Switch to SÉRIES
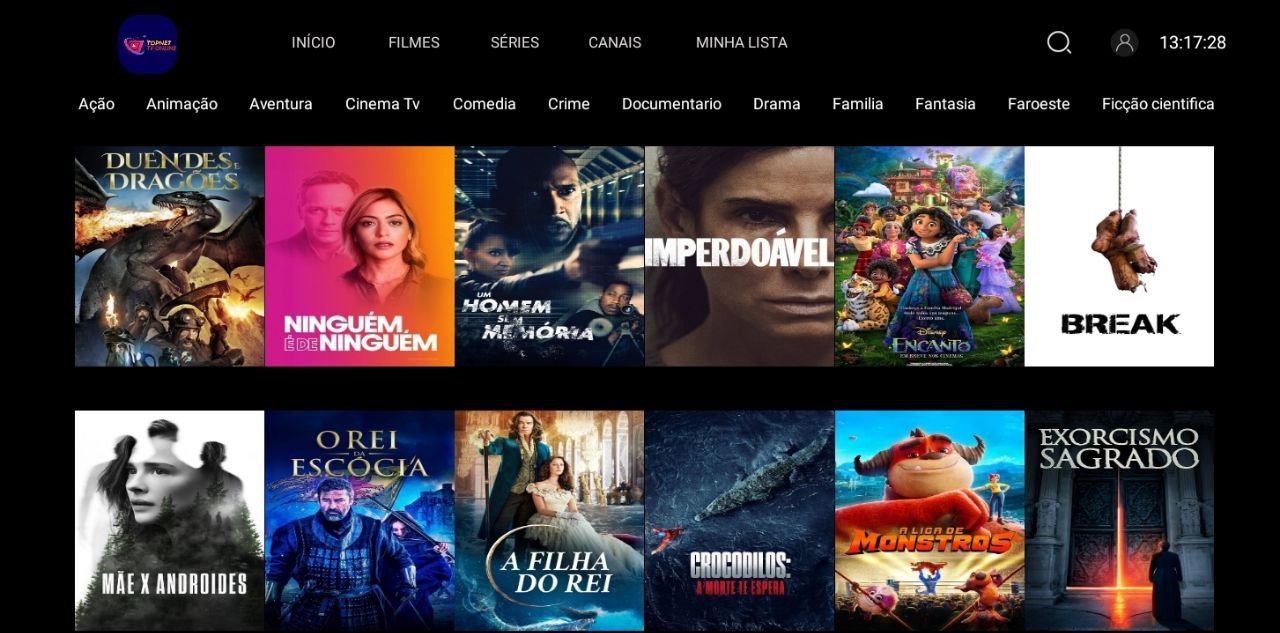Screen dimensions: 1280x633 515,43
